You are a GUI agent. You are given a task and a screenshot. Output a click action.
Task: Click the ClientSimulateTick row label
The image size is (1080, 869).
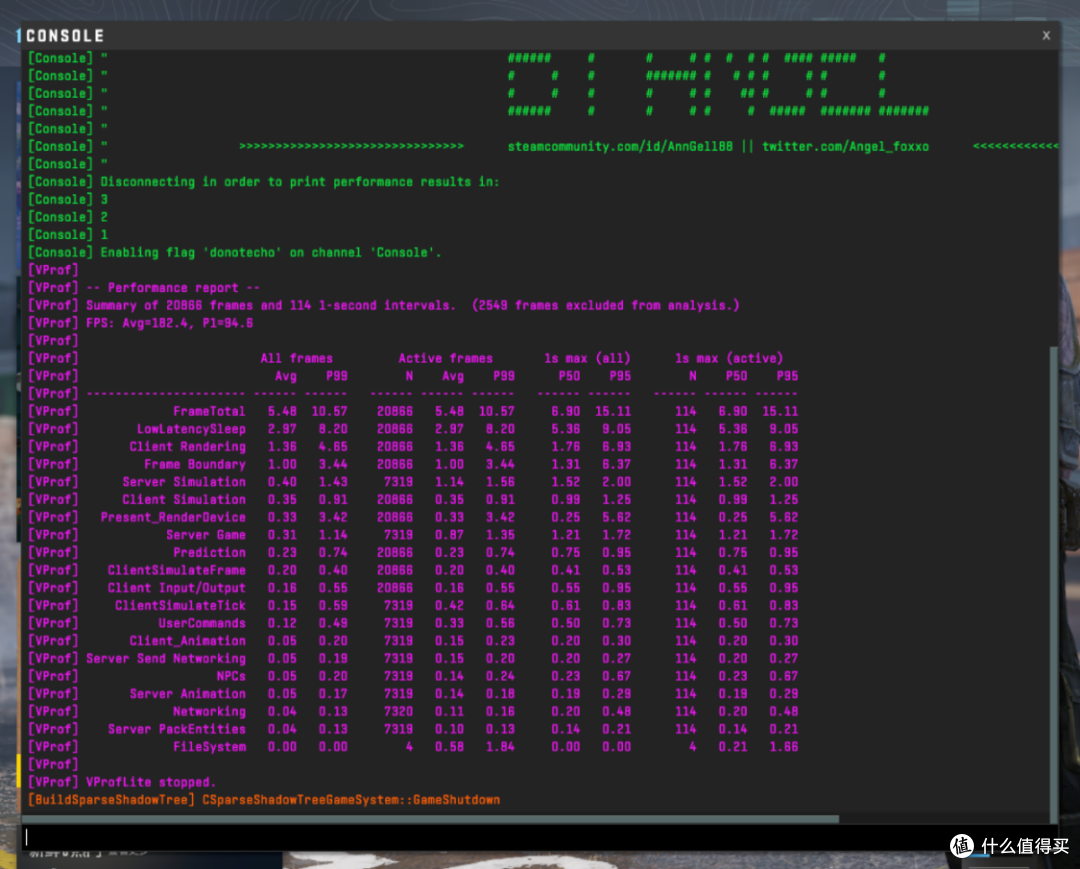180,606
